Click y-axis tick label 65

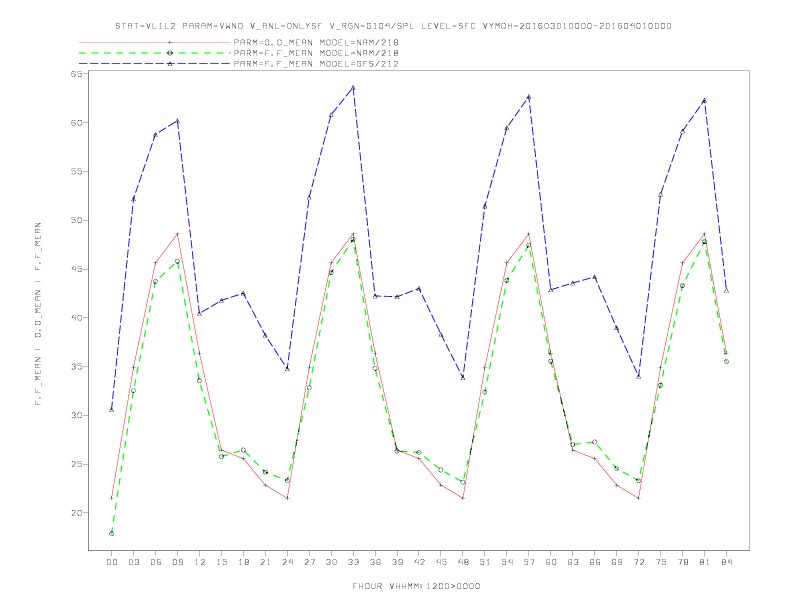click(x=76, y=74)
